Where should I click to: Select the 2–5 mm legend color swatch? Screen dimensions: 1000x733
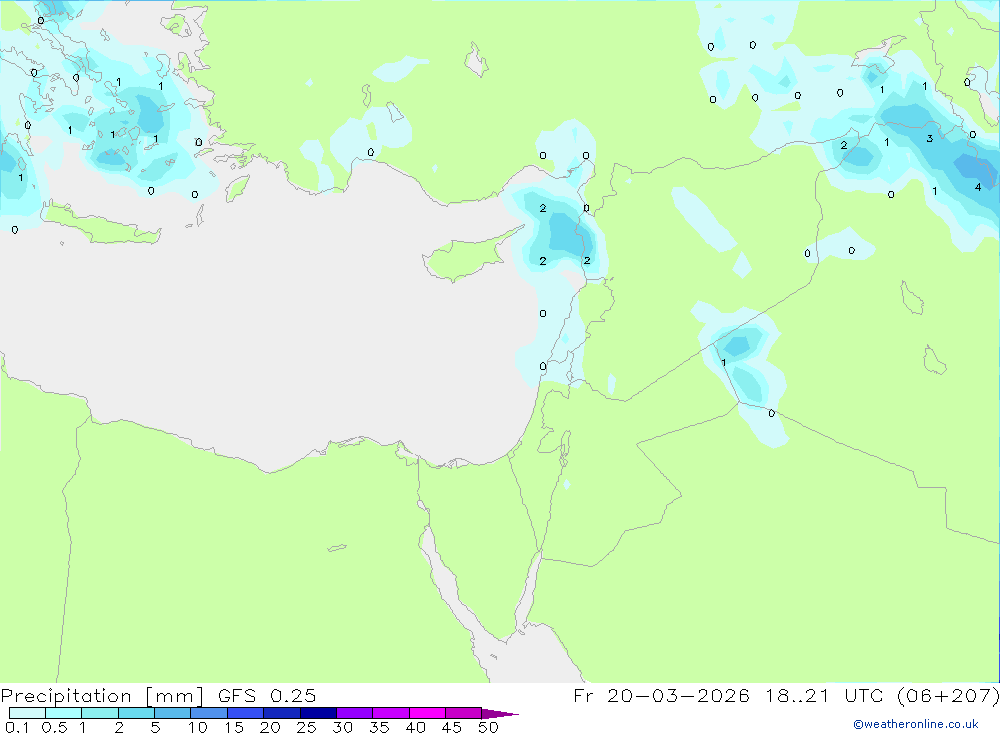pos(136,713)
